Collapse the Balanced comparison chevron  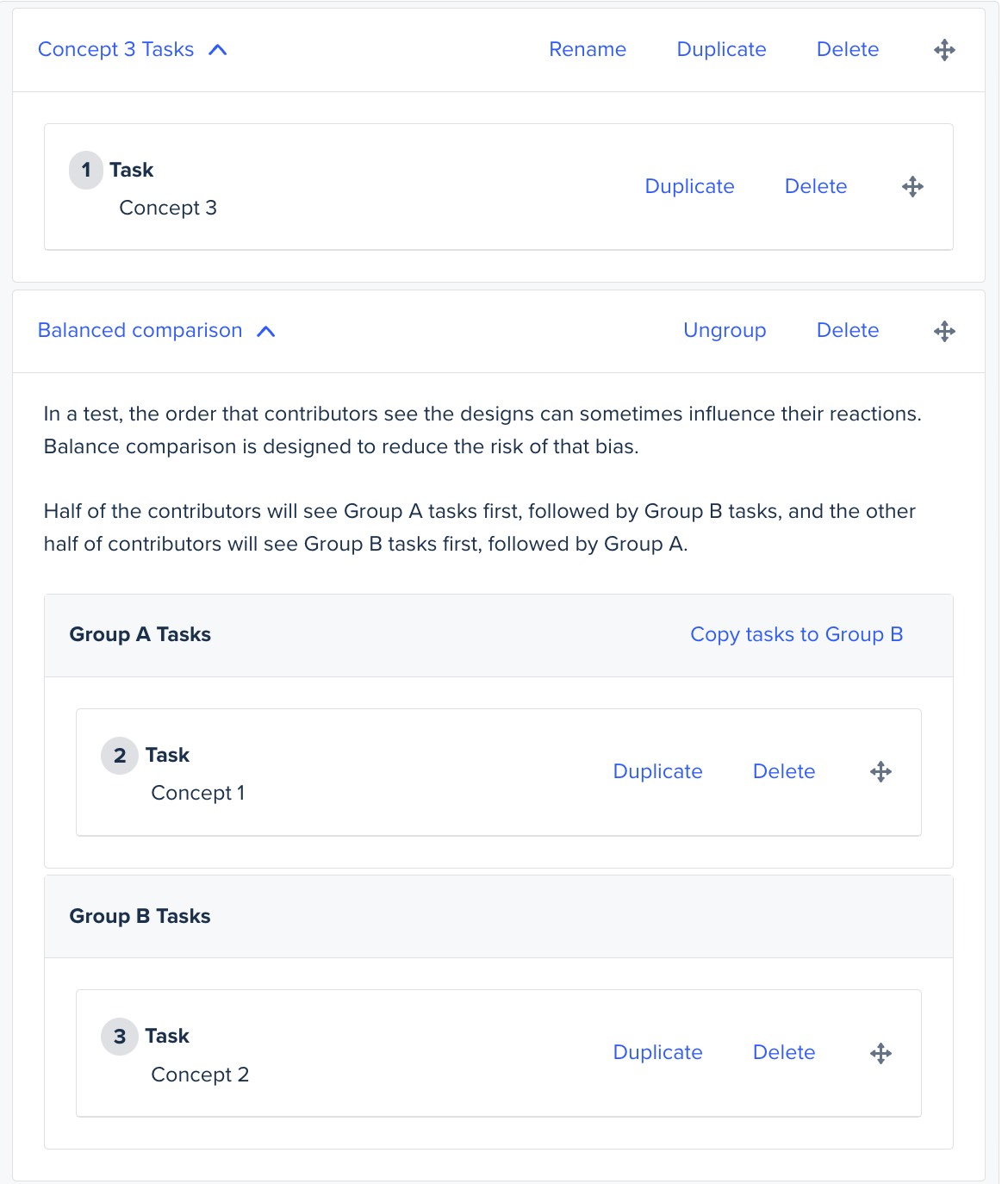[x=266, y=331]
